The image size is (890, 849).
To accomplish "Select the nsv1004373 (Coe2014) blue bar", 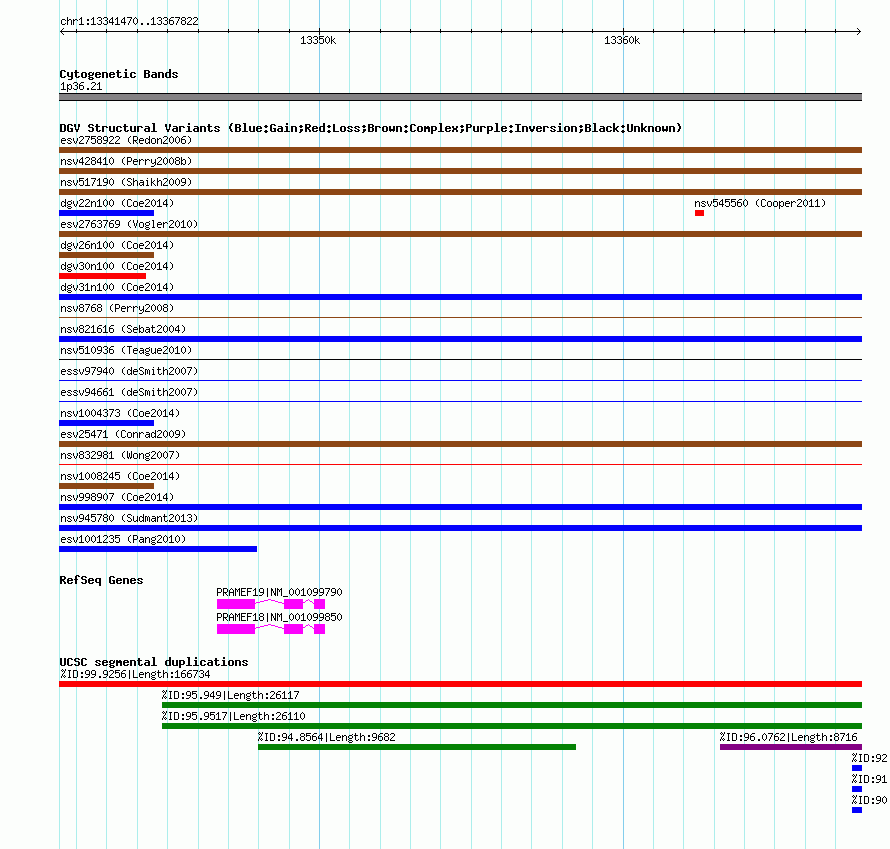I will click(x=106, y=423).
